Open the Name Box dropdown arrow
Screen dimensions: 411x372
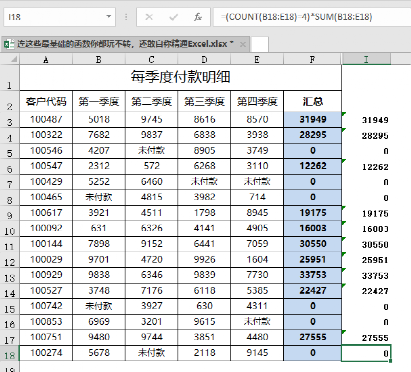109,17
